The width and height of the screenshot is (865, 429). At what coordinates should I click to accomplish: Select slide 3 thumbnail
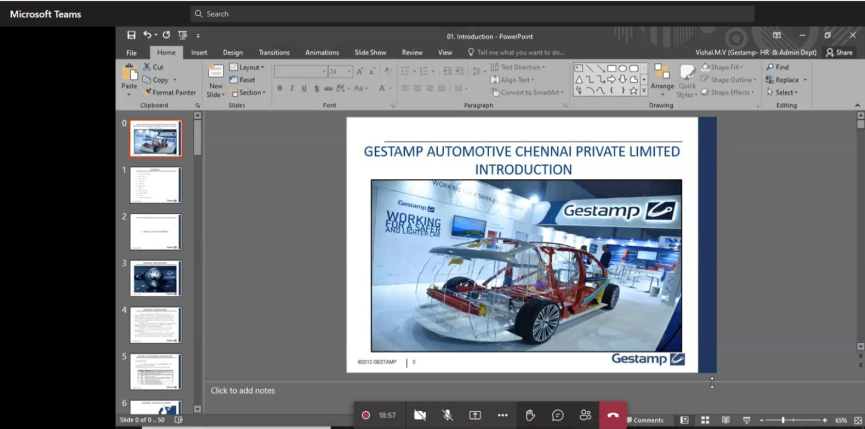pyautogui.click(x=156, y=278)
